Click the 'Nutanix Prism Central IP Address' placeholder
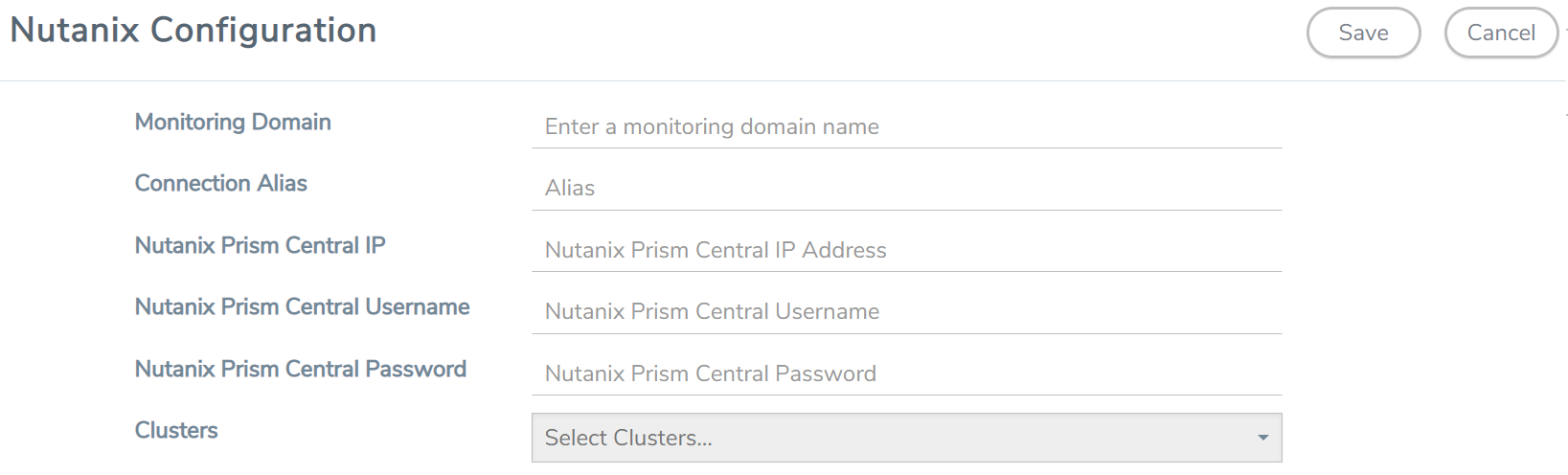1568x475 pixels. coord(716,250)
